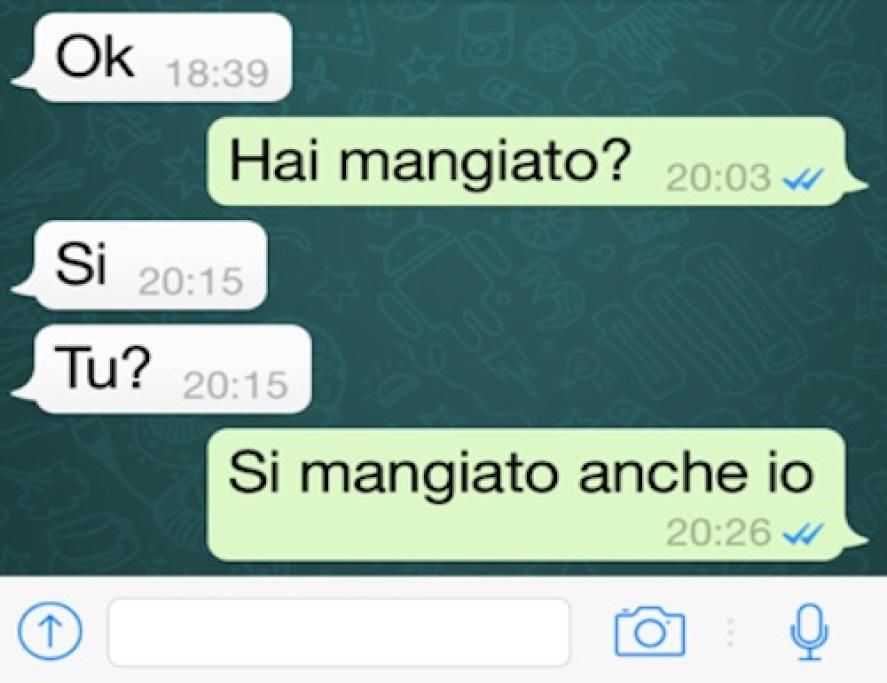
Task: Click the read receipt ticks beside 20:26
Action: [x=802, y=533]
